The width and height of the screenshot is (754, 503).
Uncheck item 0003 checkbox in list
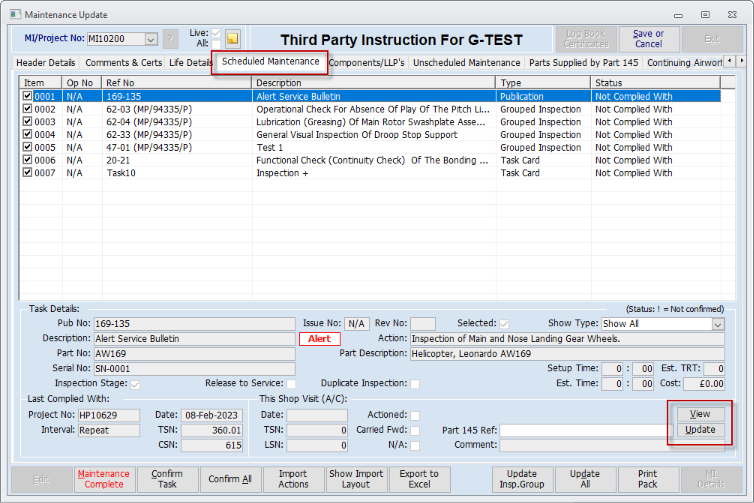[x=28, y=122]
